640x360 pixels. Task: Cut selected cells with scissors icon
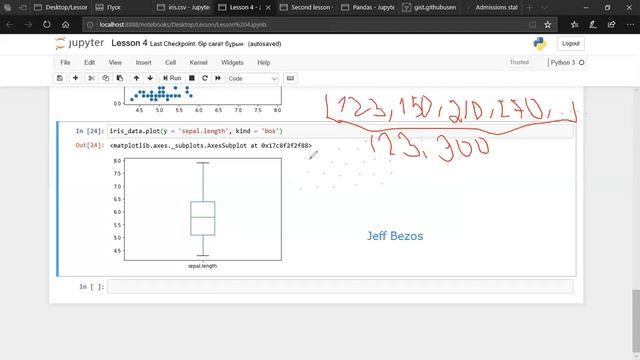(x=91, y=78)
